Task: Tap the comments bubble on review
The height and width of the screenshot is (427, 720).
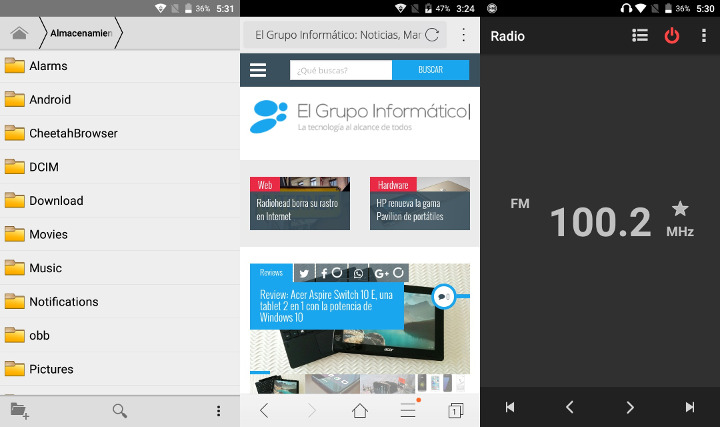Action: (x=443, y=297)
